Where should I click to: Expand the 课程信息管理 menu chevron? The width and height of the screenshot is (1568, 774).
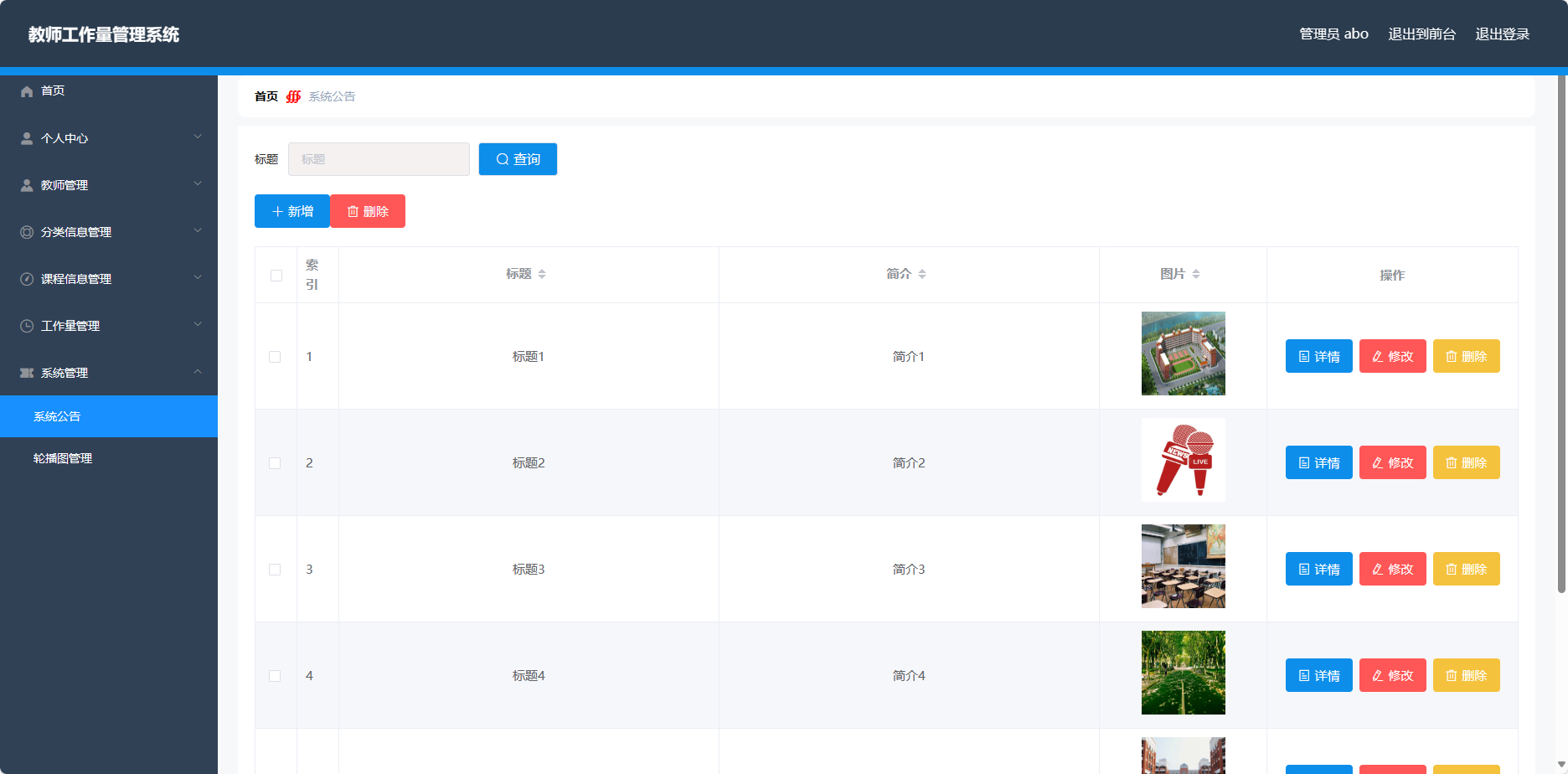pos(198,277)
